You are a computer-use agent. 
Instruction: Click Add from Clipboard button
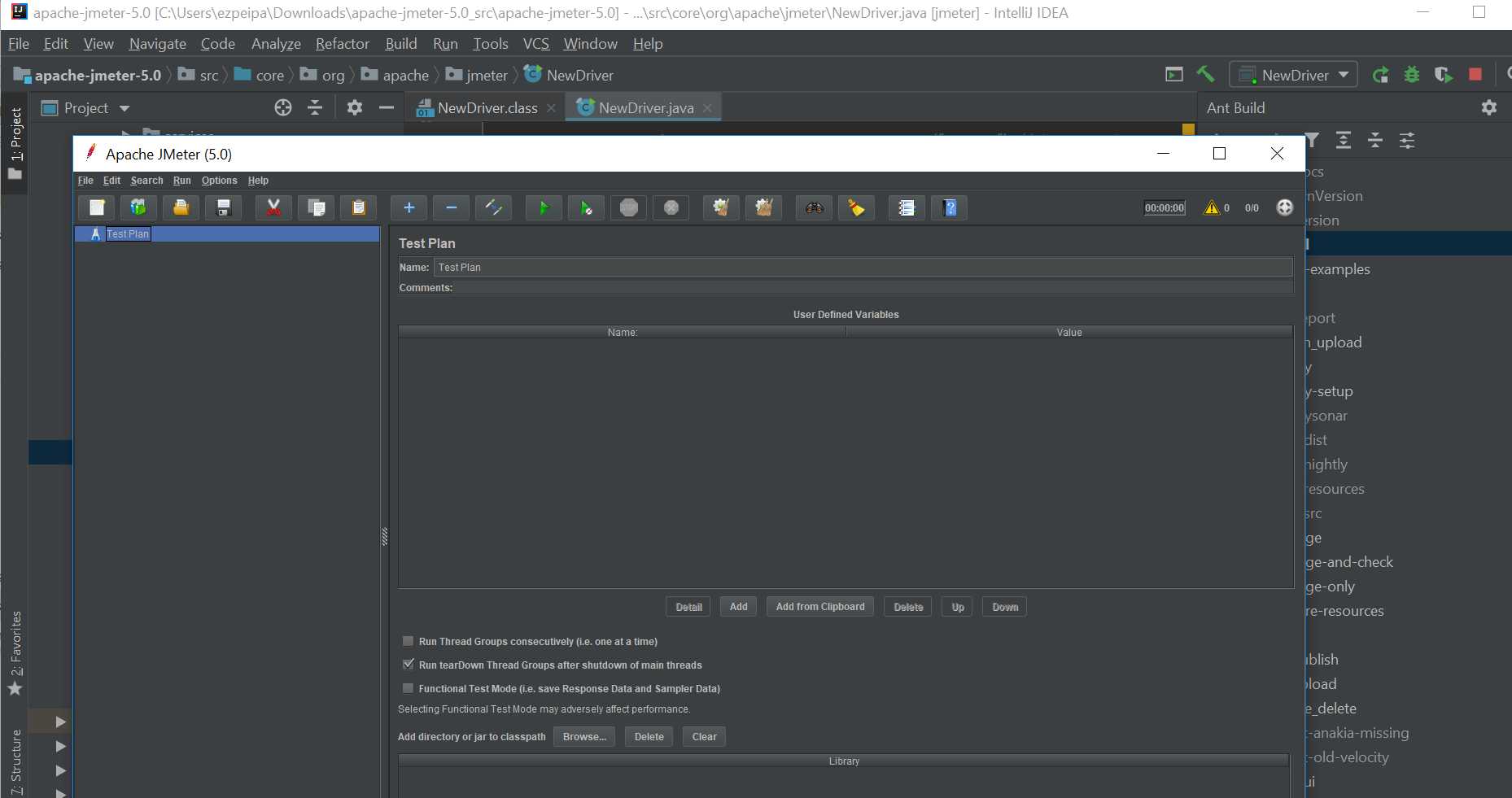[820, 607]
